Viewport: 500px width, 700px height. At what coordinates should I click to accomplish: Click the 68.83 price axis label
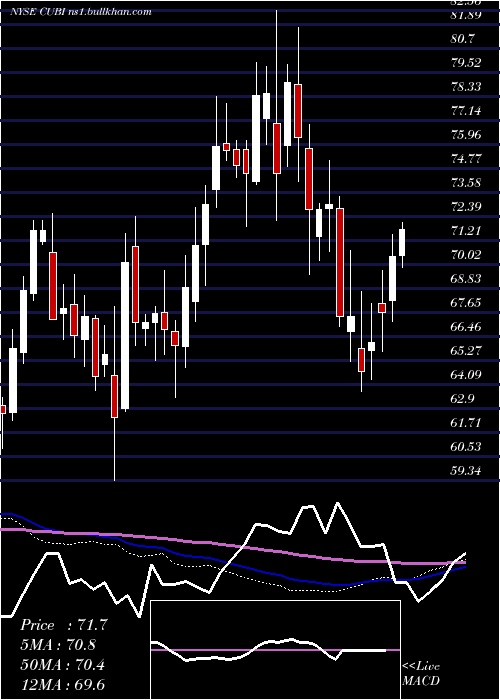tap(466, 279)
